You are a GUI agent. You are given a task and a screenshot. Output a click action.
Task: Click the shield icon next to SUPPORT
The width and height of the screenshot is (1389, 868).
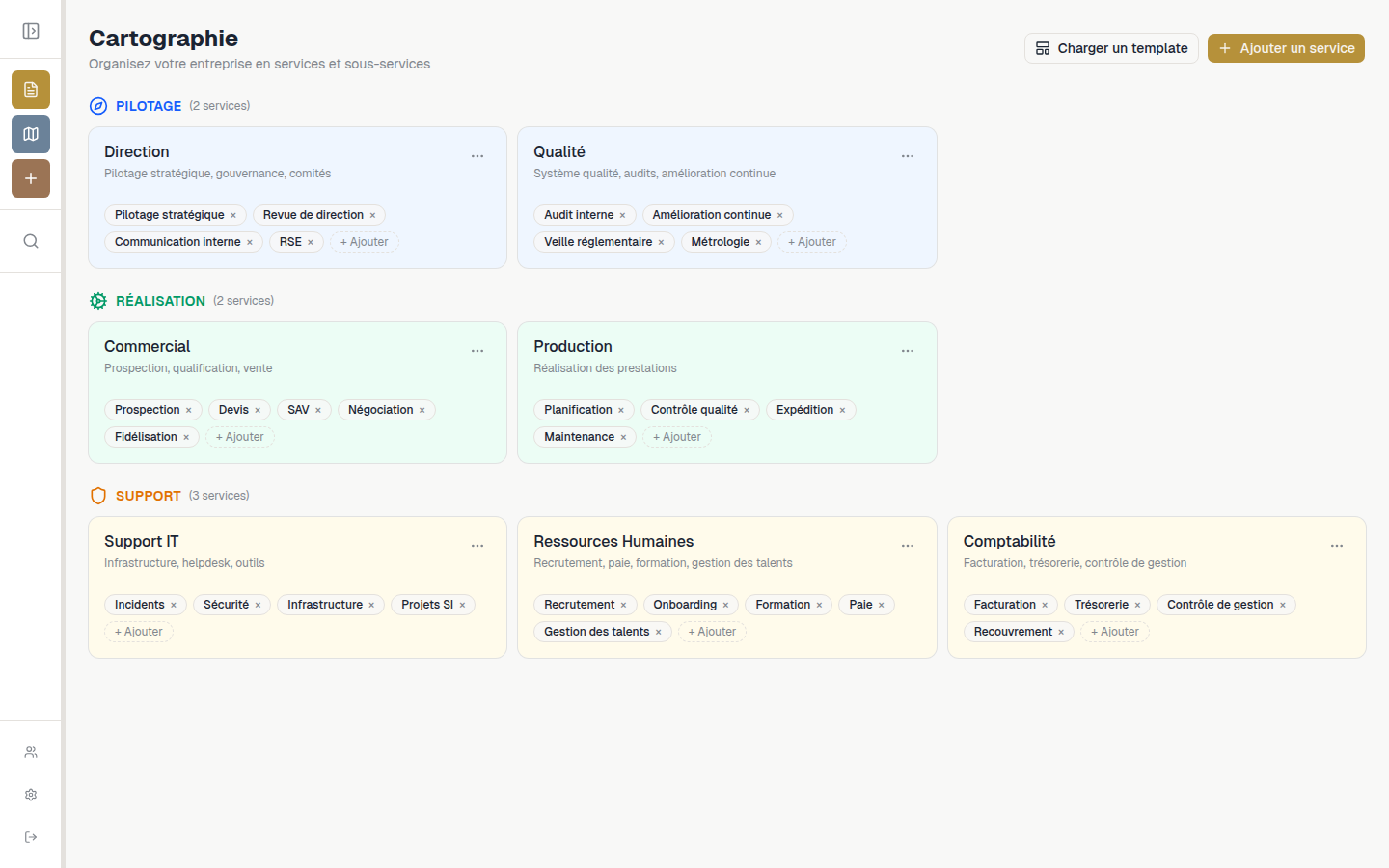pyautogui.click(x=97, y=495)
